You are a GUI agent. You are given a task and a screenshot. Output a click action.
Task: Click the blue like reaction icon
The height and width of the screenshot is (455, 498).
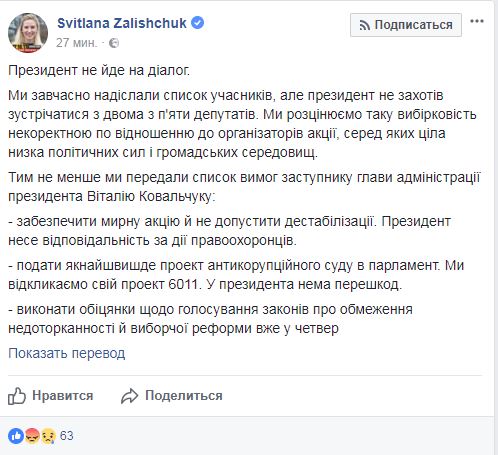16,436
